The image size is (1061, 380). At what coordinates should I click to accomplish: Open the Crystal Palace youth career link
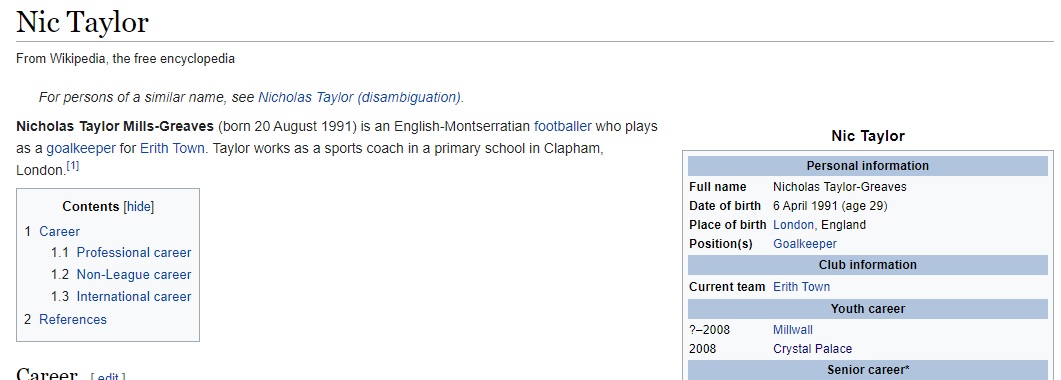pos(813,349)
